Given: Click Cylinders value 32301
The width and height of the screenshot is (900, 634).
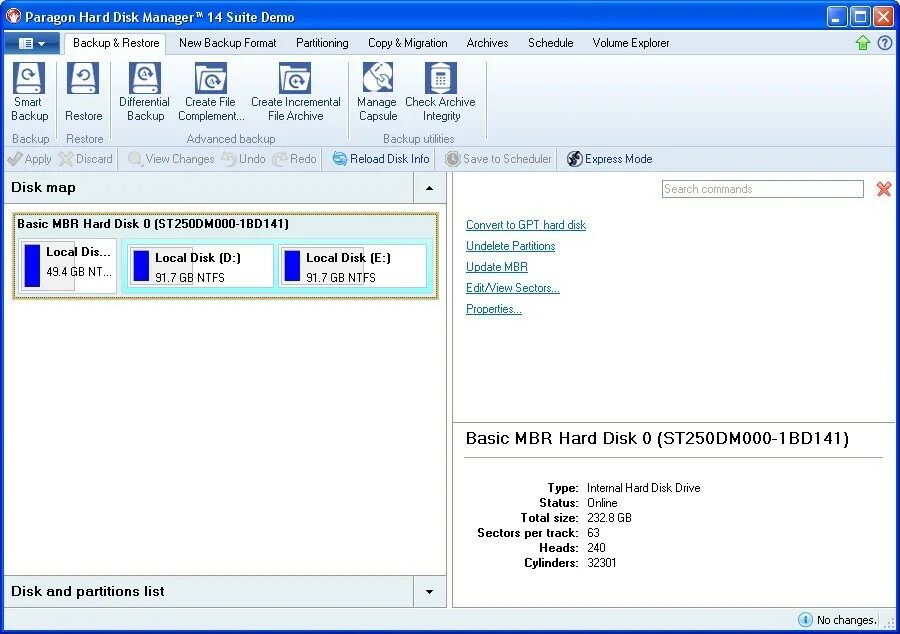Looking at the screenshot, I should pyautogui.click(x=602, y=562).
